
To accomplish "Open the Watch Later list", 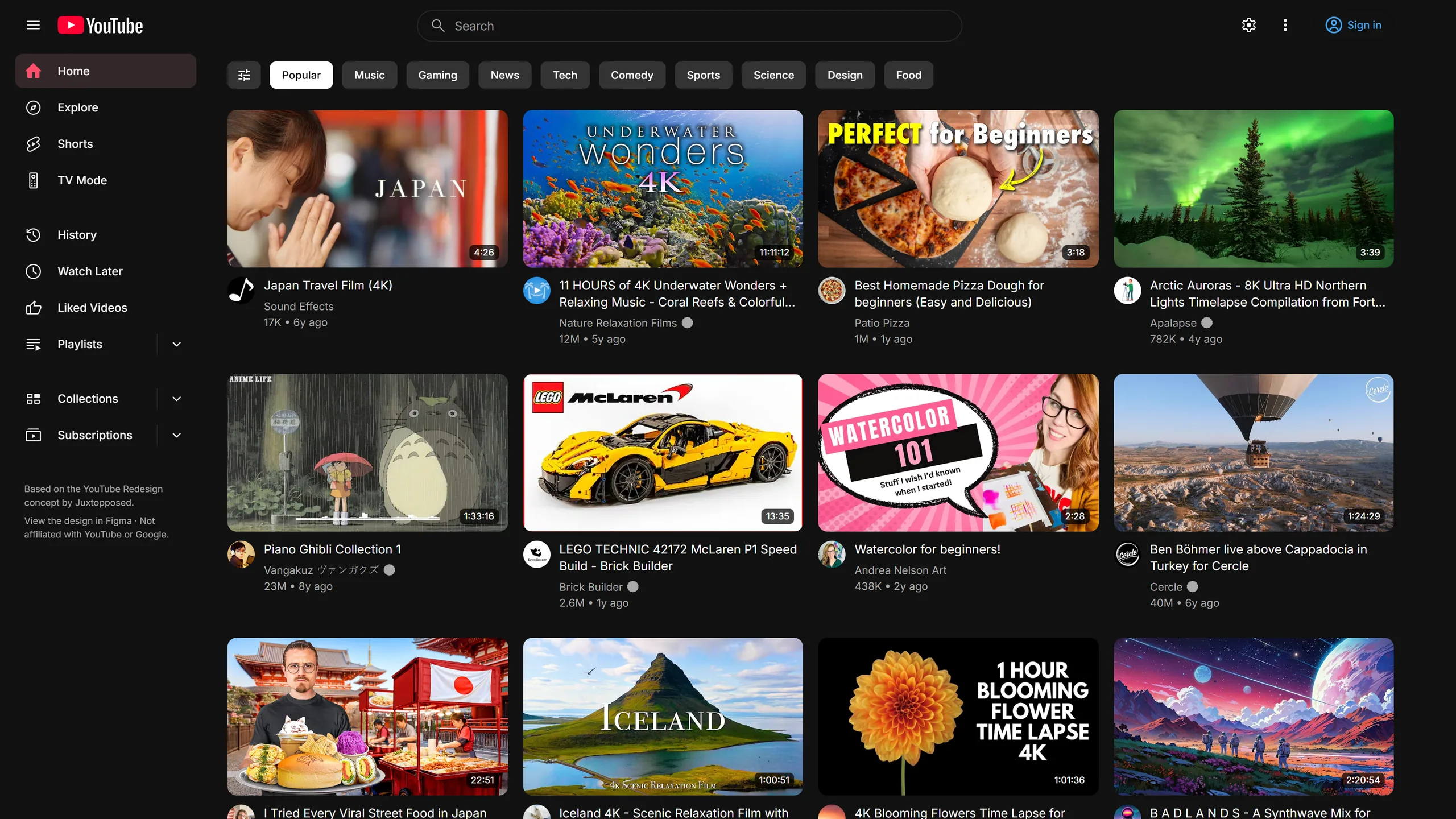I will (x=106, y=271).
